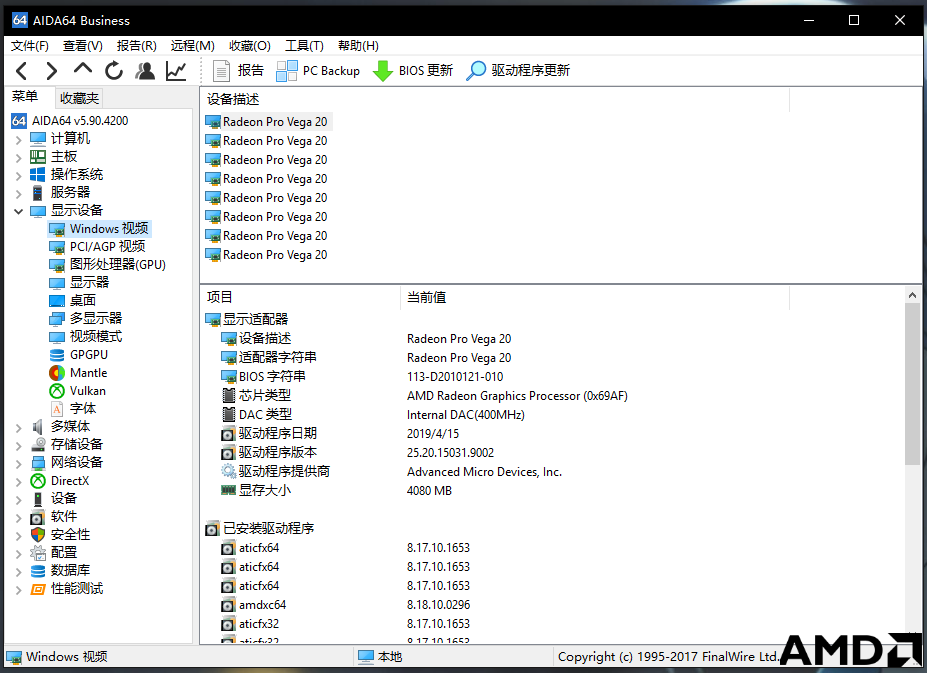Click the 桌面 desktop icon in tree
Viewport: 927px width, 673px height.
(x=57, y=300)
